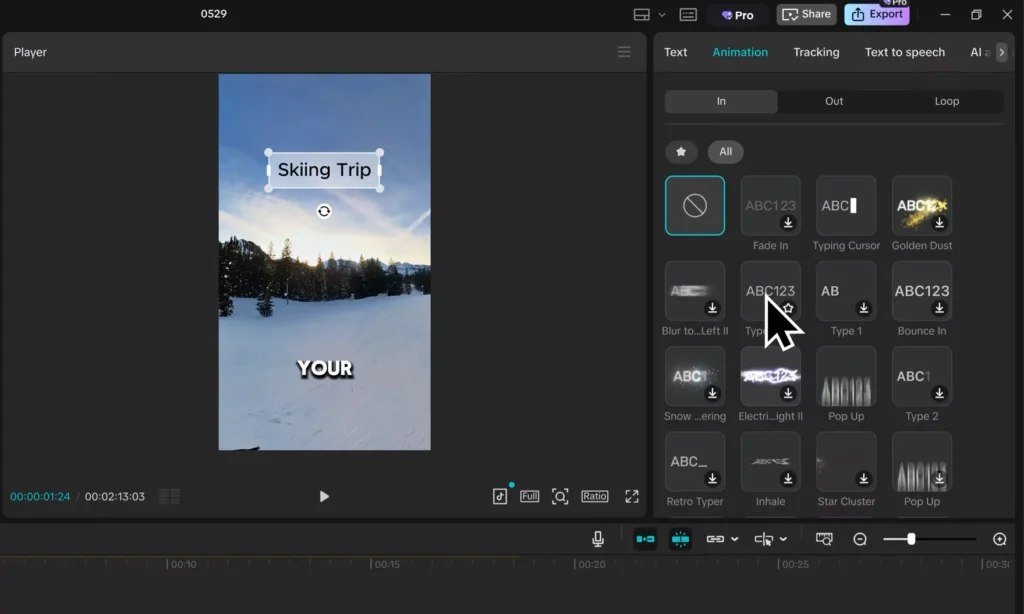Screen dimensions: 1024x614
Task: Click the rotate handle below Skiing Trip
Action: pyautogui.click(x=324, y=211)
